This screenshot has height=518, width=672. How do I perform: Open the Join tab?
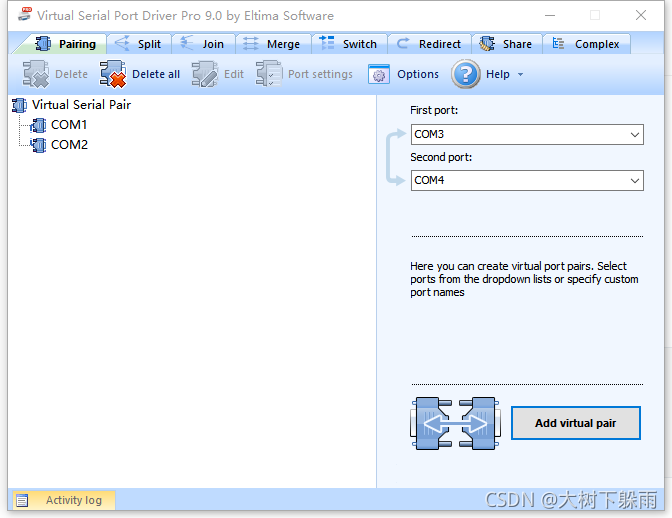coord(203,44)
